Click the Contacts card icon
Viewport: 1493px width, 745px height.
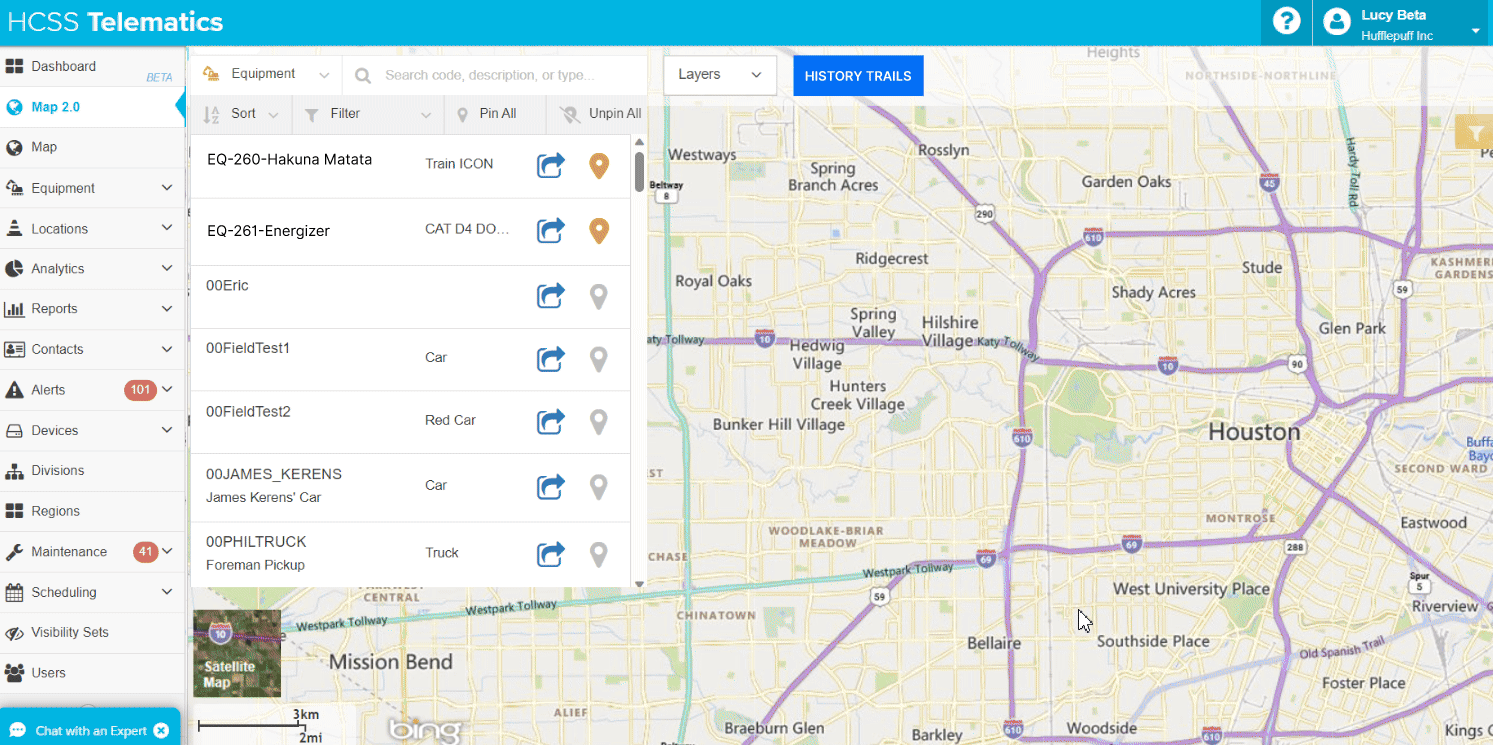click(x=14, y=350)
